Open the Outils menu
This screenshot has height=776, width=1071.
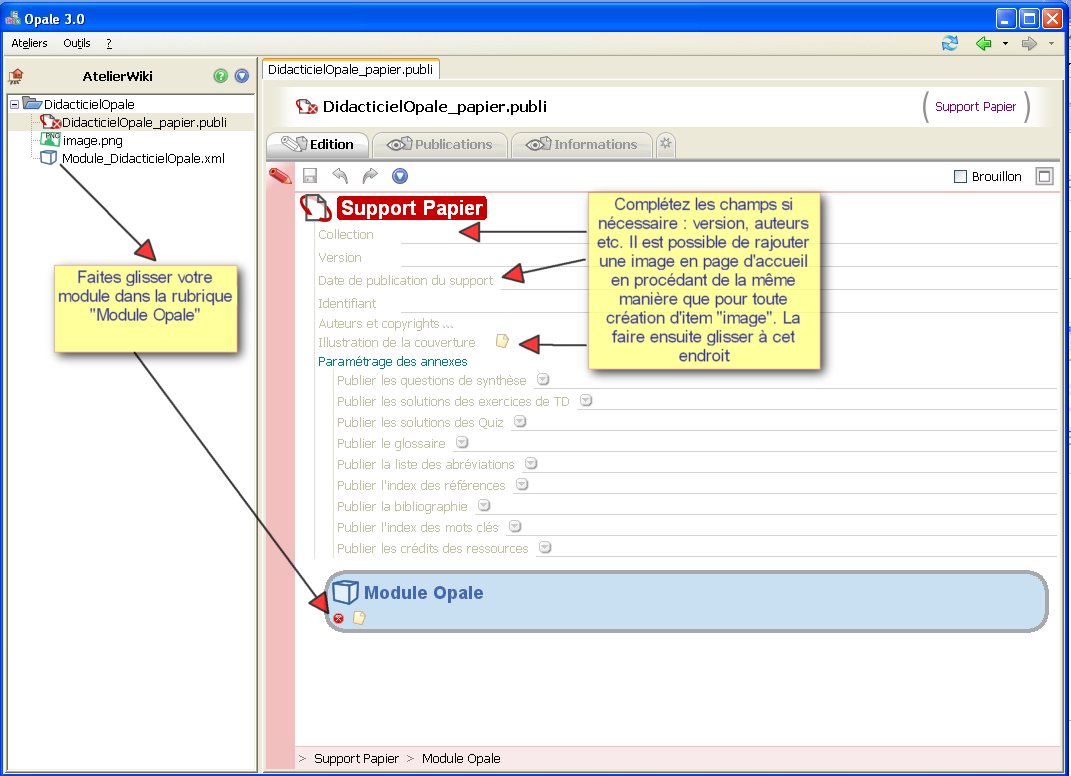[x=76, y=43]
